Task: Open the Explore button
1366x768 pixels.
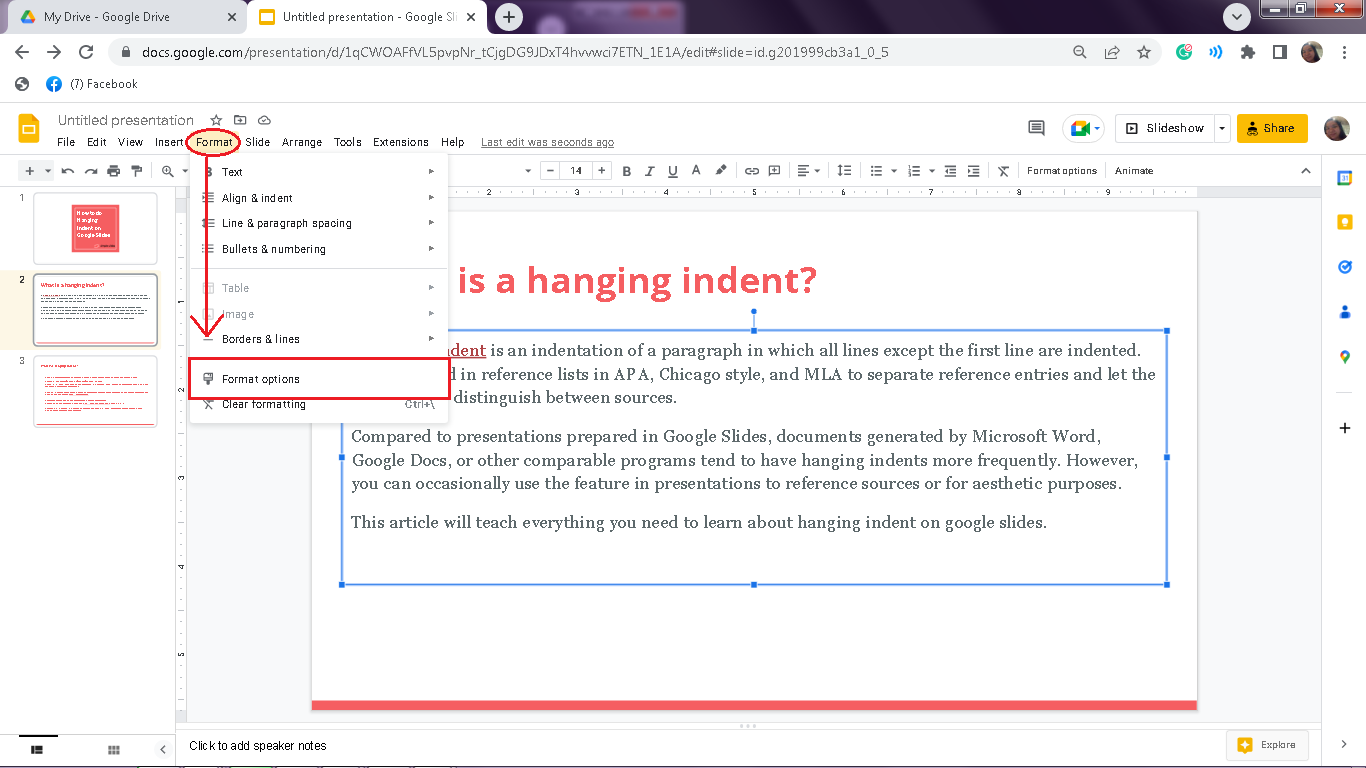Action: 1268,745
